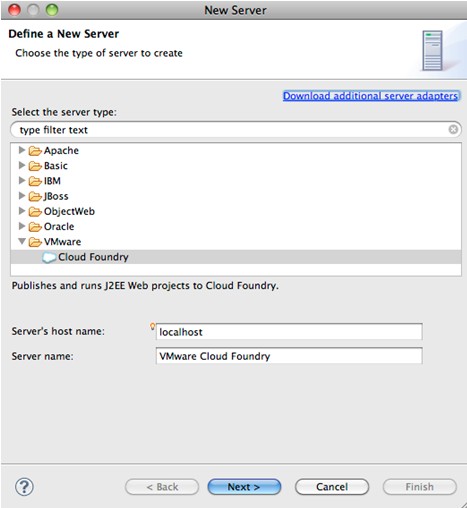Click the disabled Finish button

click(420, 487)
